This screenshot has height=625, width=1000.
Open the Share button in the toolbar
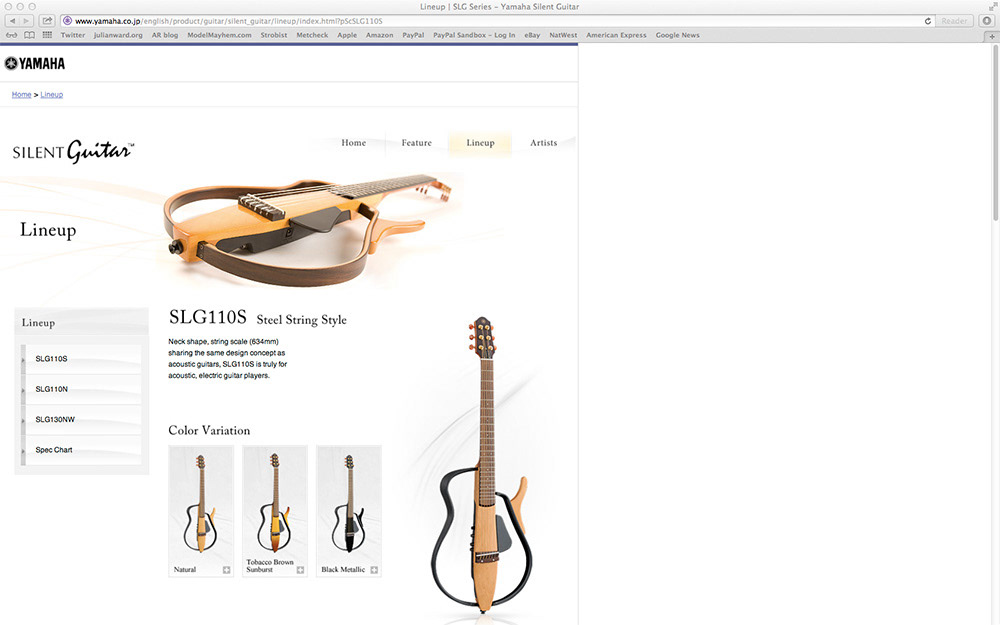47,21
